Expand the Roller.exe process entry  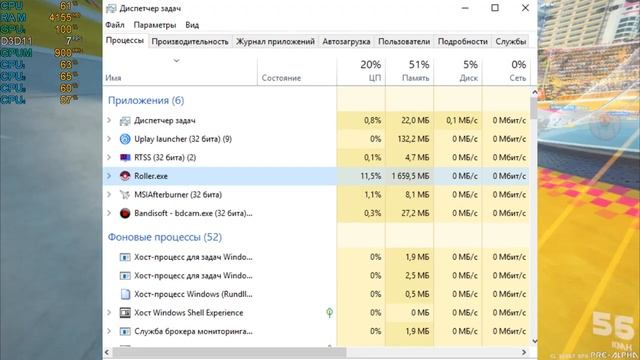tap(109, 176)
